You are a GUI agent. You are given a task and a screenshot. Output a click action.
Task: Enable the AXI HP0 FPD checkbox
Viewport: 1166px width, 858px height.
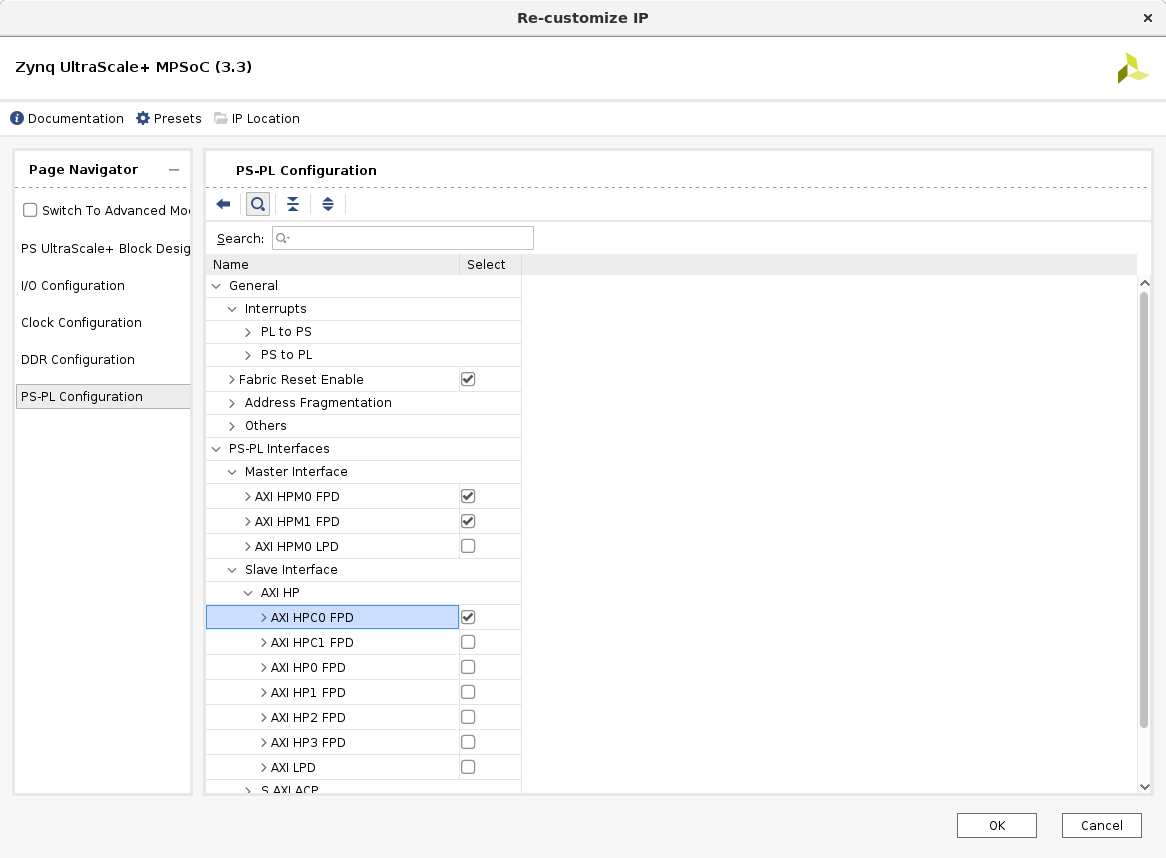tap(468, 667)
